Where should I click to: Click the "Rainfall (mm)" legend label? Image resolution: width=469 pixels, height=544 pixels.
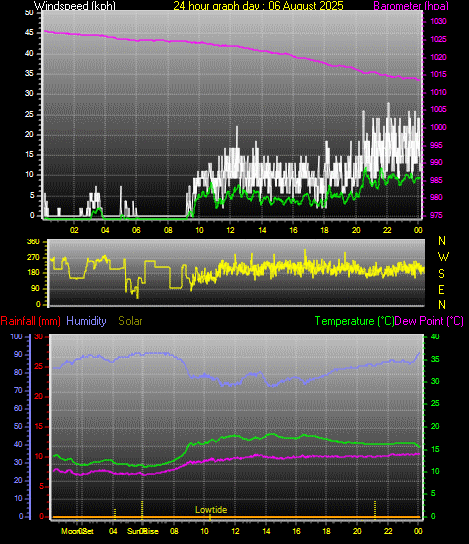coord(31,321)
